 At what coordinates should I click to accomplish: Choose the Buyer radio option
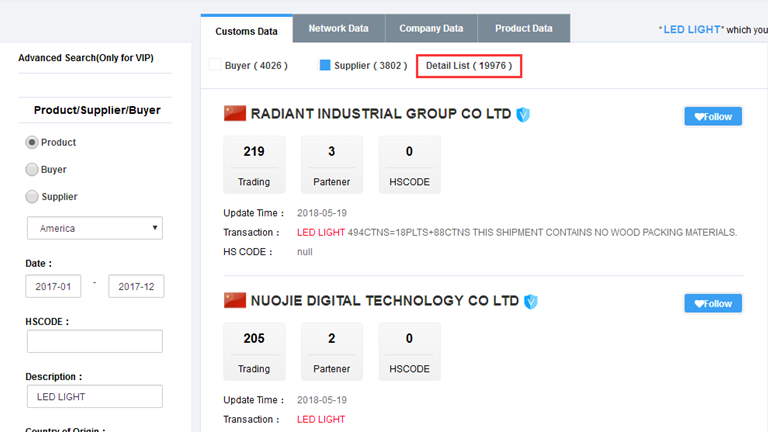tap(32, 170)
